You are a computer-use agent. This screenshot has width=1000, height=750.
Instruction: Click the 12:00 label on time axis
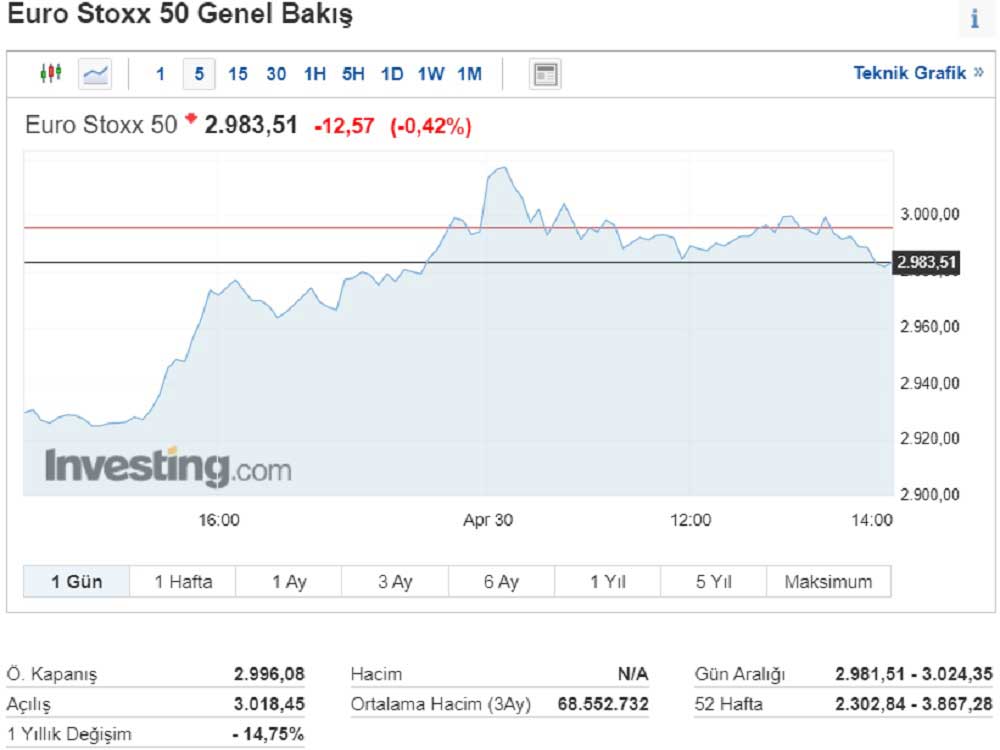(x=690, y=520)
